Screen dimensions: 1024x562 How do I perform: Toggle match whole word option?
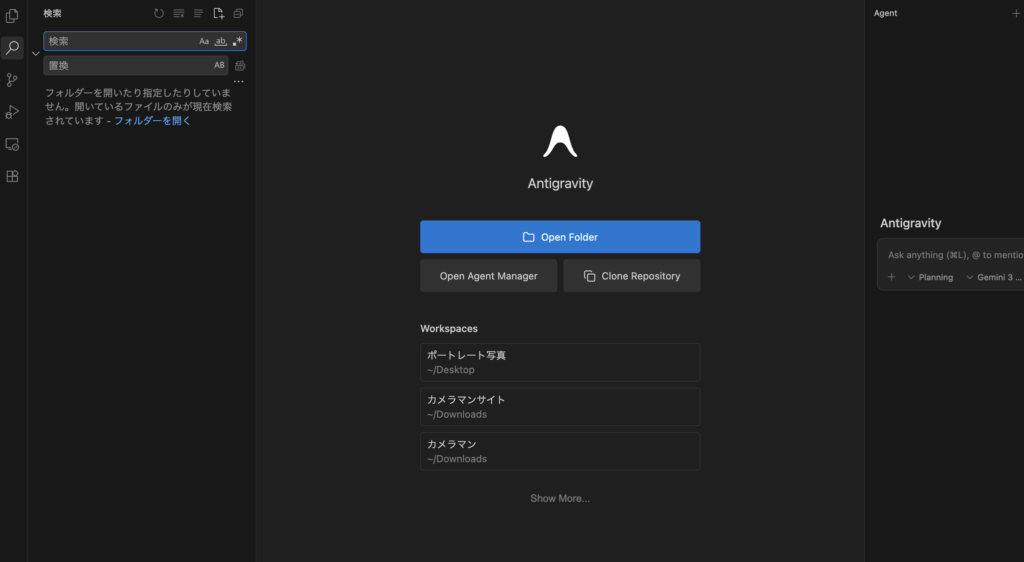221,42
